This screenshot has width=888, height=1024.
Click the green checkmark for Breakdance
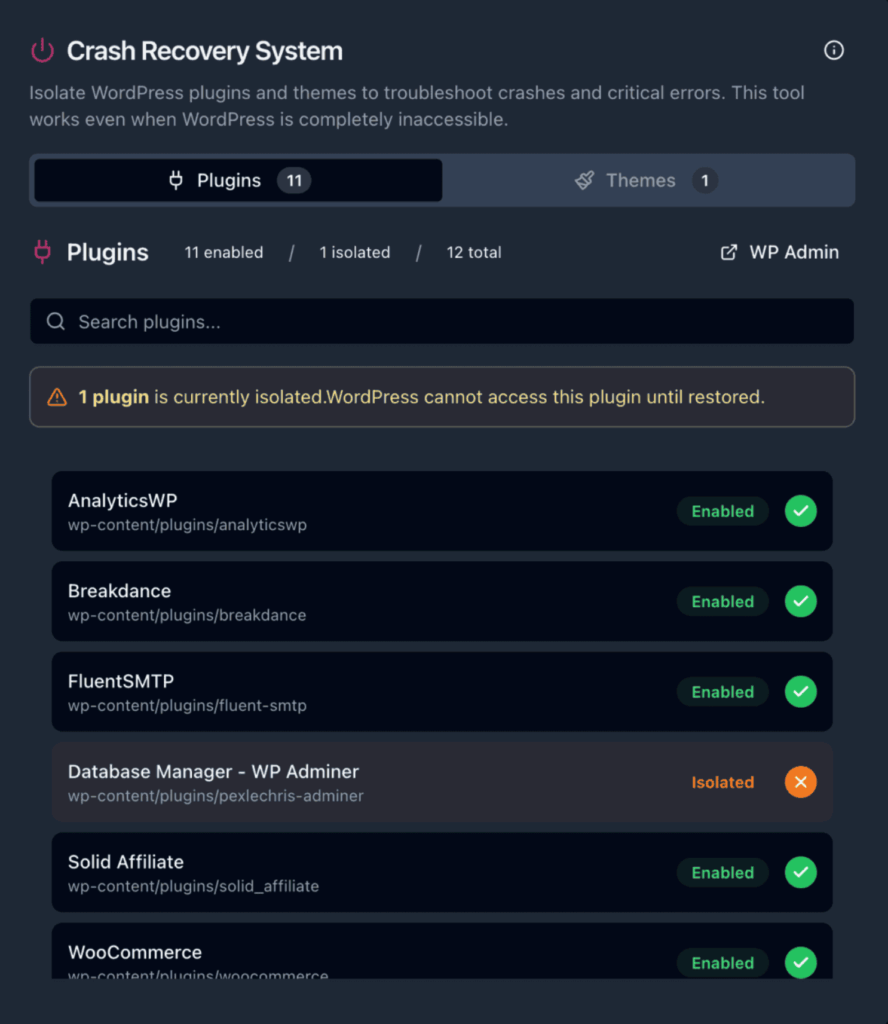click(x=800, y=601)
